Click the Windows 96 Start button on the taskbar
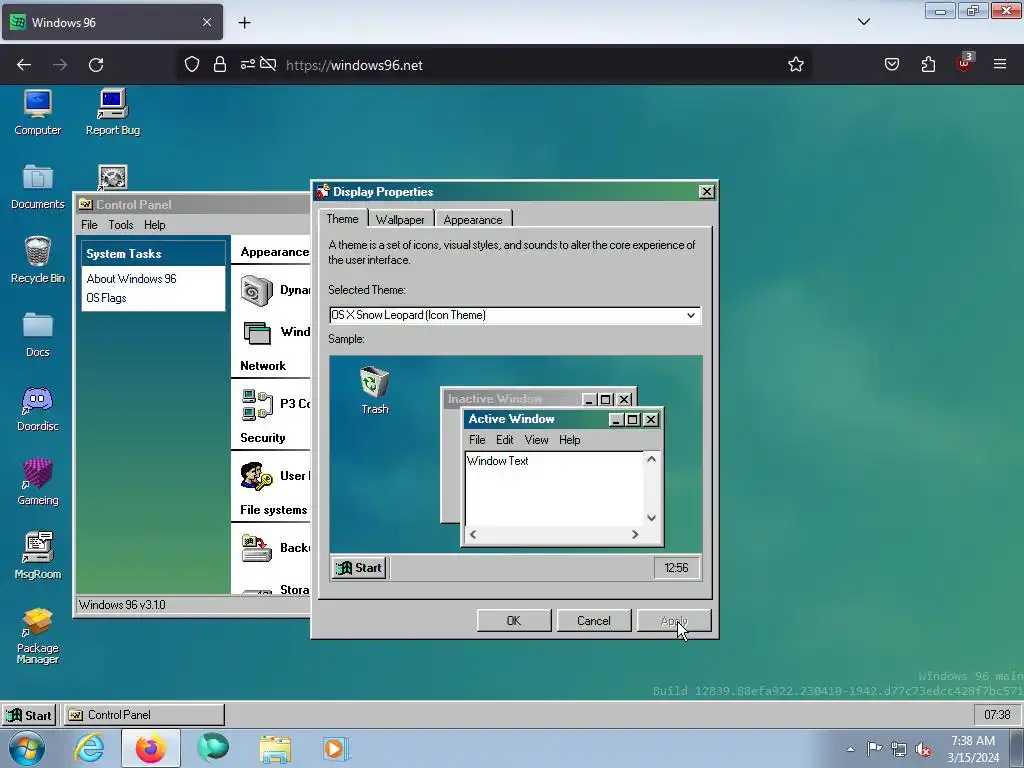 [x=29, y=715]
